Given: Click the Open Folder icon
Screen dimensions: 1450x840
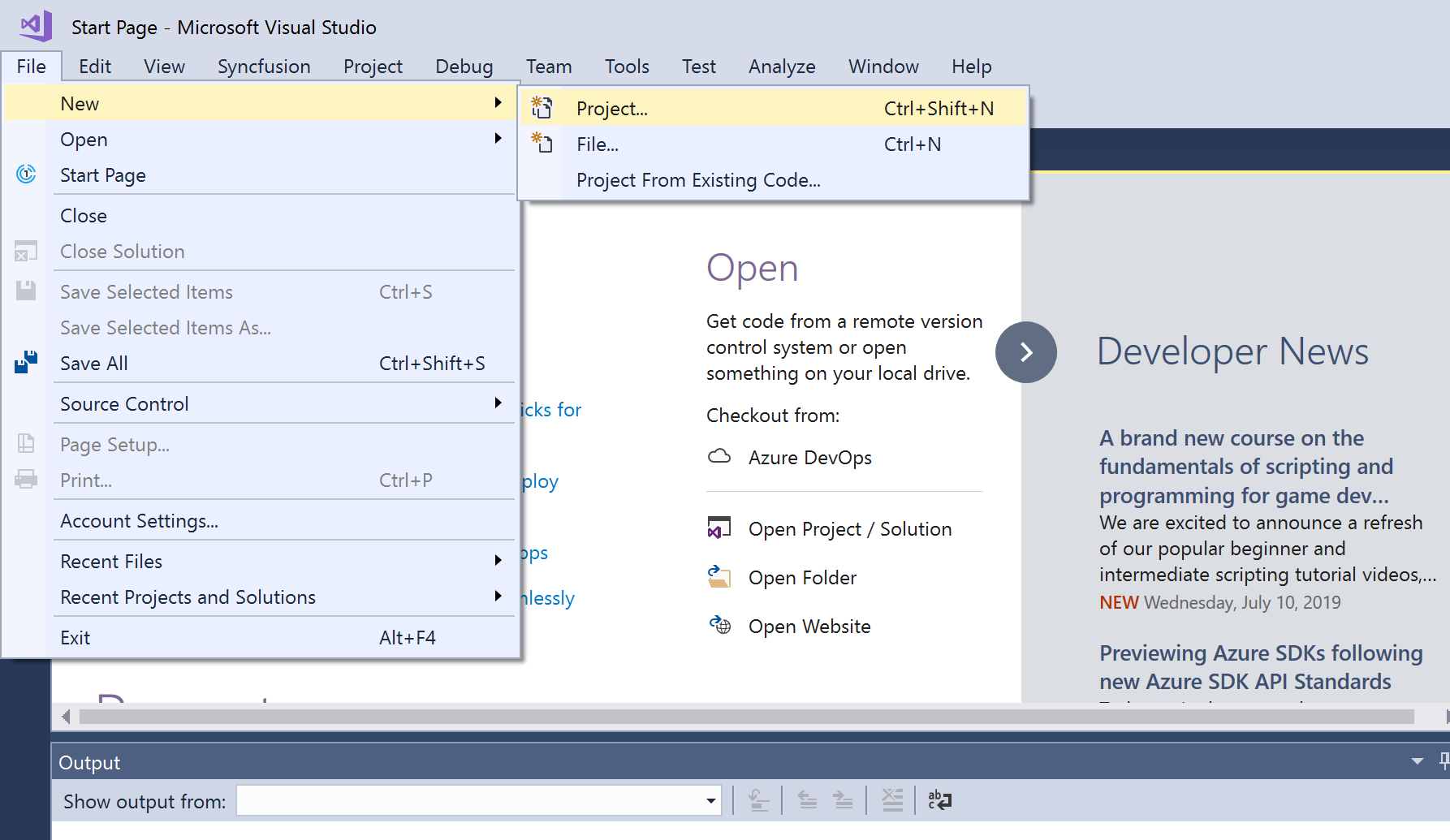Looking at the screenshot, I should point(719,576).
